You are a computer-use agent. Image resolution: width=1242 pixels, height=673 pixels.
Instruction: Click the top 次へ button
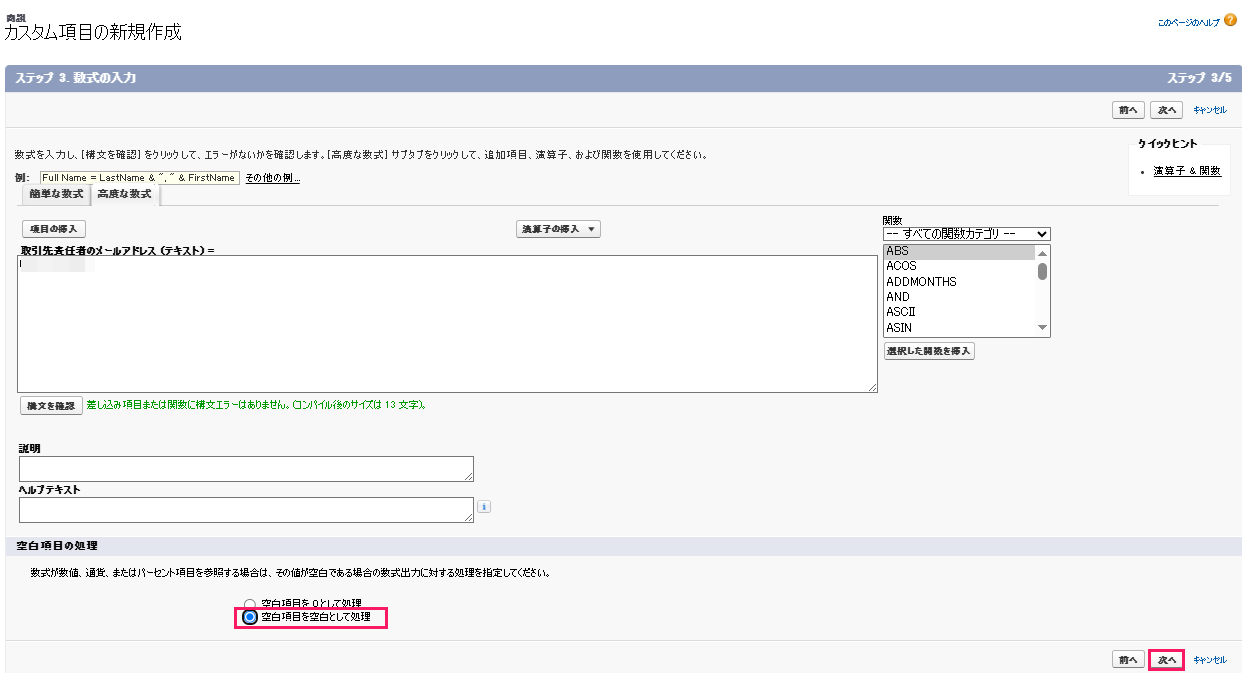[x=1167, y=110]
